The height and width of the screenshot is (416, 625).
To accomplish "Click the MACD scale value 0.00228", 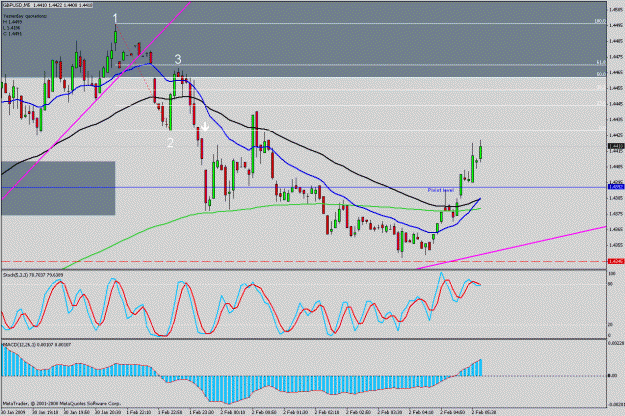I will pos(615,342).
